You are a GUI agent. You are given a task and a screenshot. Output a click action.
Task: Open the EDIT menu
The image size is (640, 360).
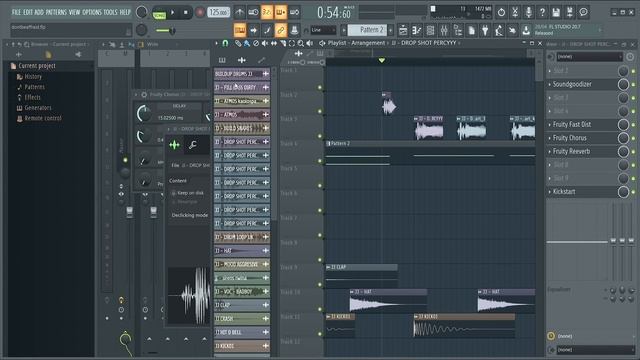tap(28, 12)
